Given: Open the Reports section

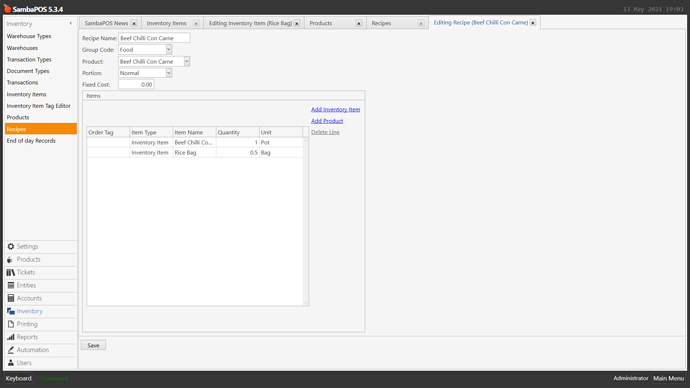Looking at the screenshot, I should click(40, 337).
